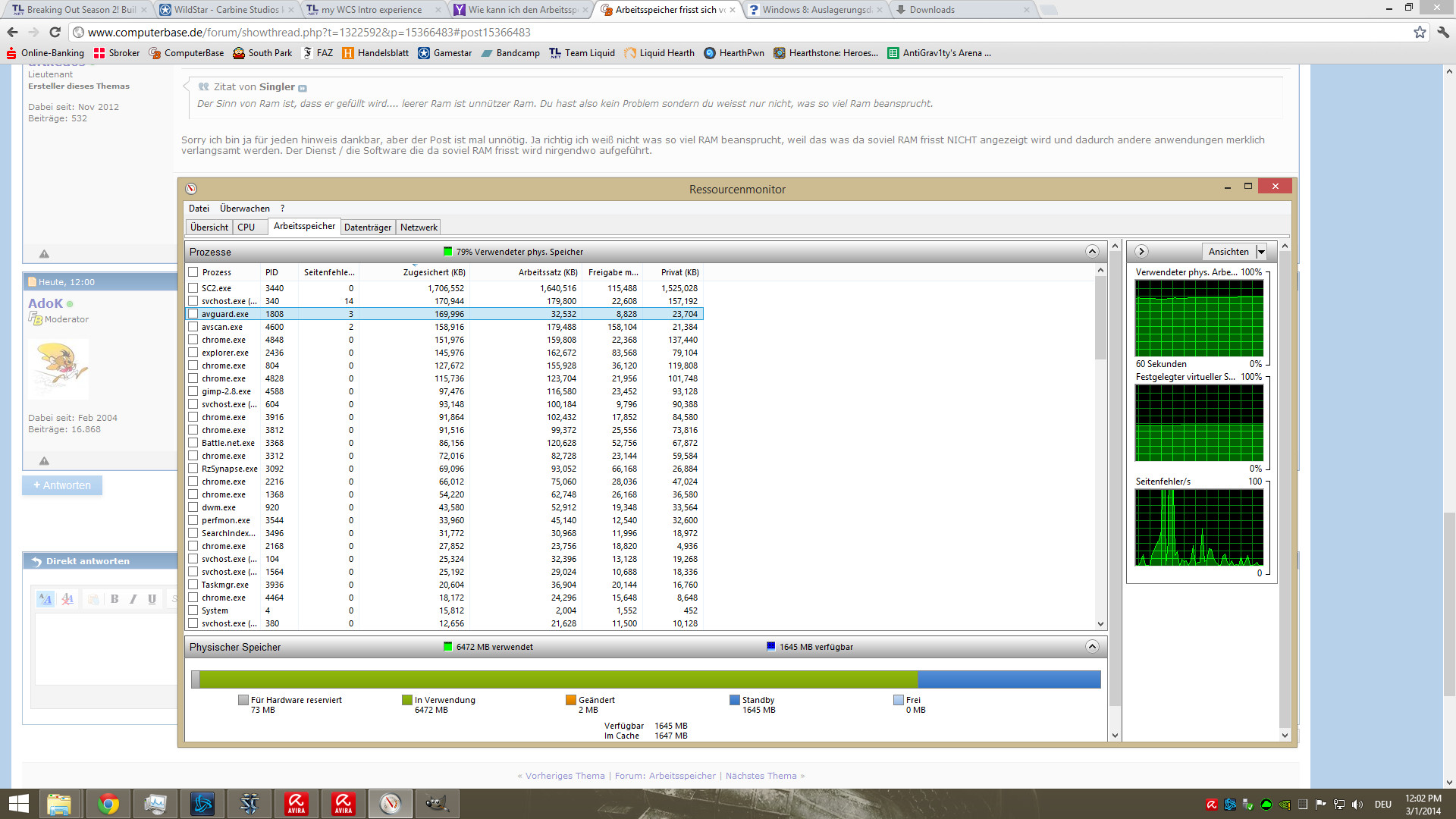This screenshot has width=1456, height=819.
Task: Collapse the Physischer Speicher section
Action: tap(1092, 647)
